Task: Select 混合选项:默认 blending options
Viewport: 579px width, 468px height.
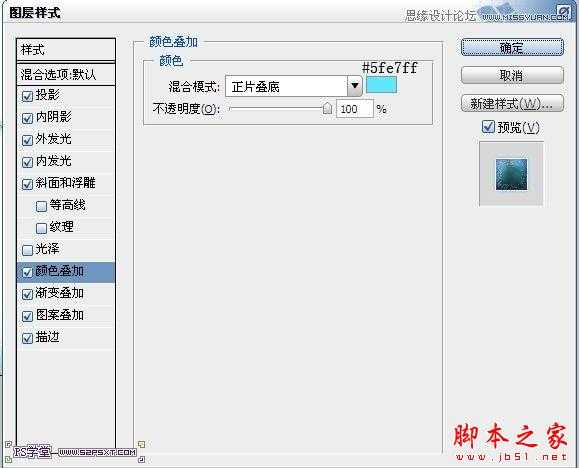Action: point(66,75)
